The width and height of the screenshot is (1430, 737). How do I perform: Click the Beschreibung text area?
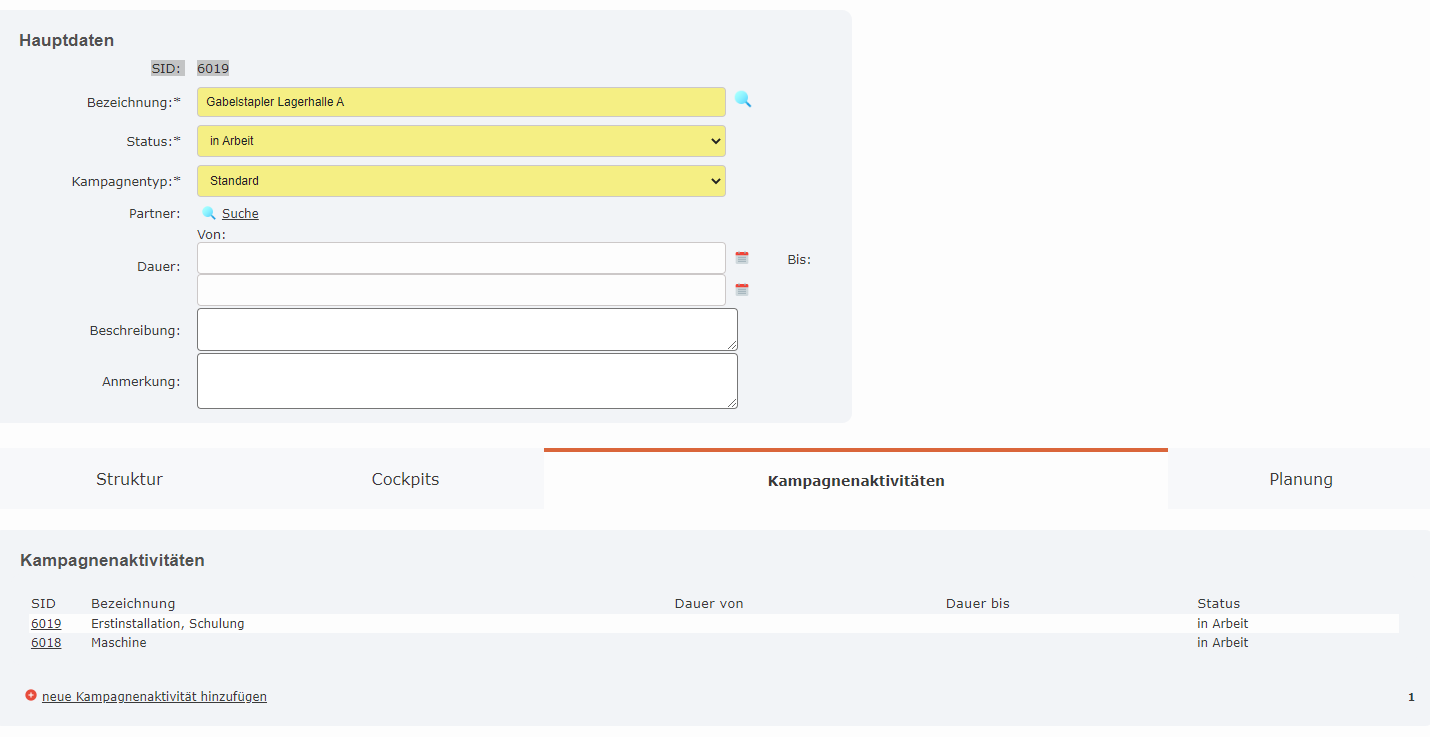467,329
